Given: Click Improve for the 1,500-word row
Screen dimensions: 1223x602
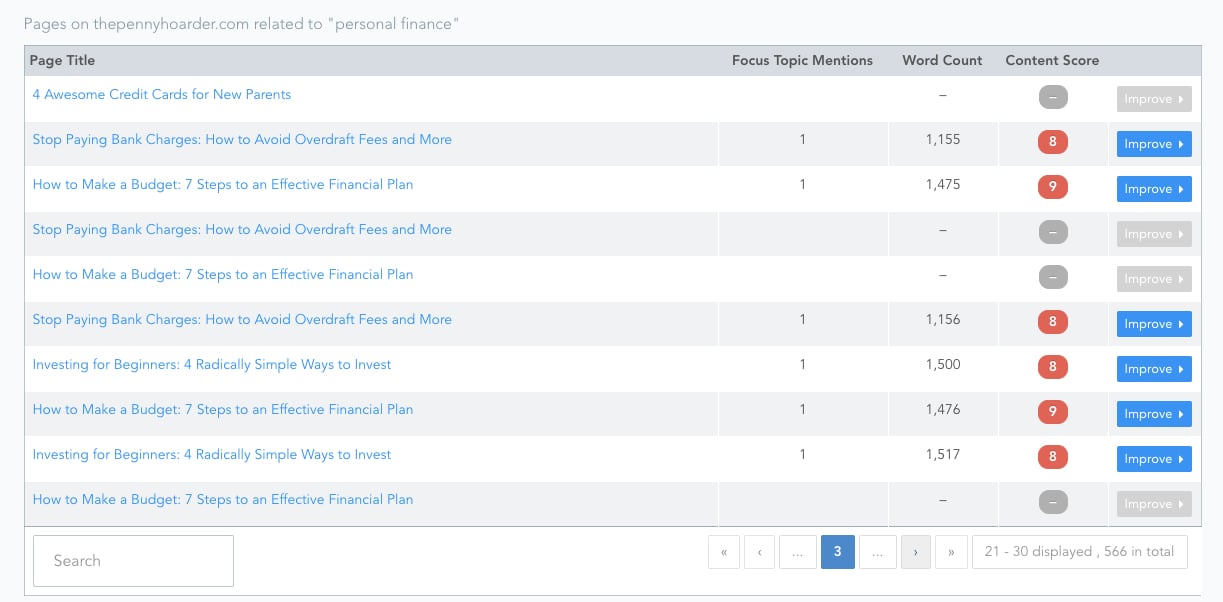Looking at the screenshot, I should tap(1154, 369).
